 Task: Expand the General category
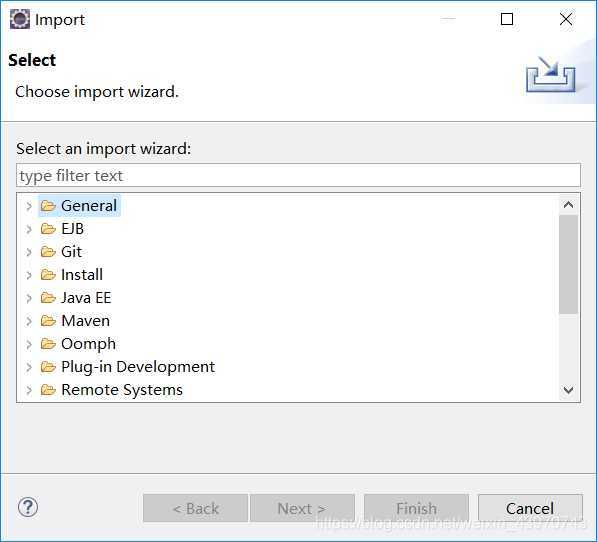[29, 206]
